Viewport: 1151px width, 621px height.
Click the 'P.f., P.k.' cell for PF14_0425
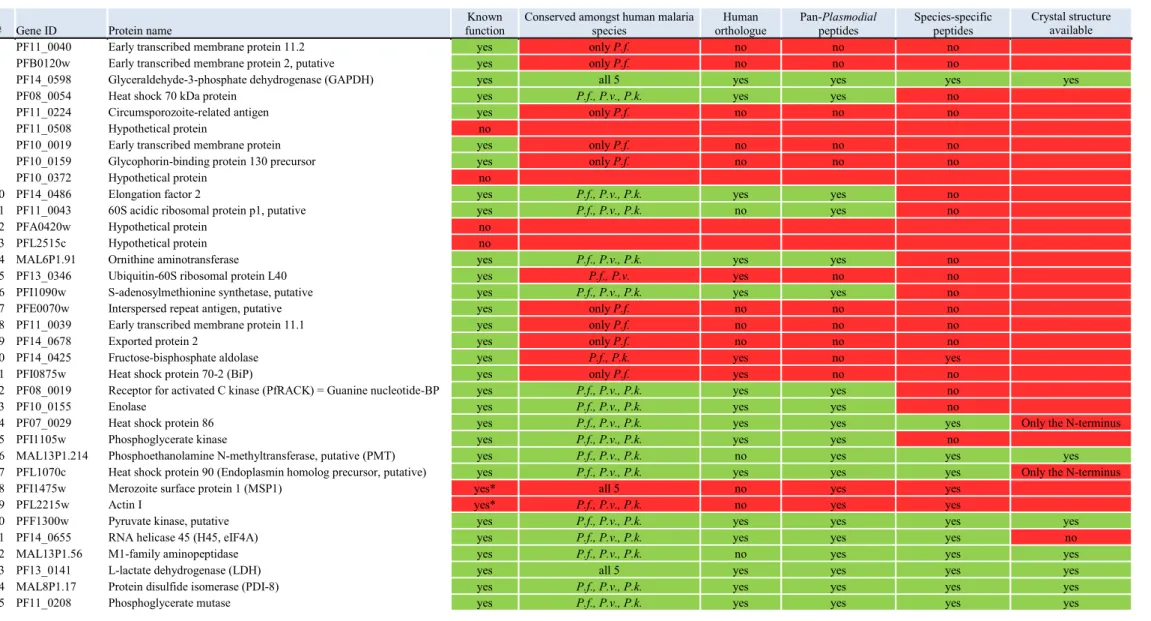[x=609, y=357]
